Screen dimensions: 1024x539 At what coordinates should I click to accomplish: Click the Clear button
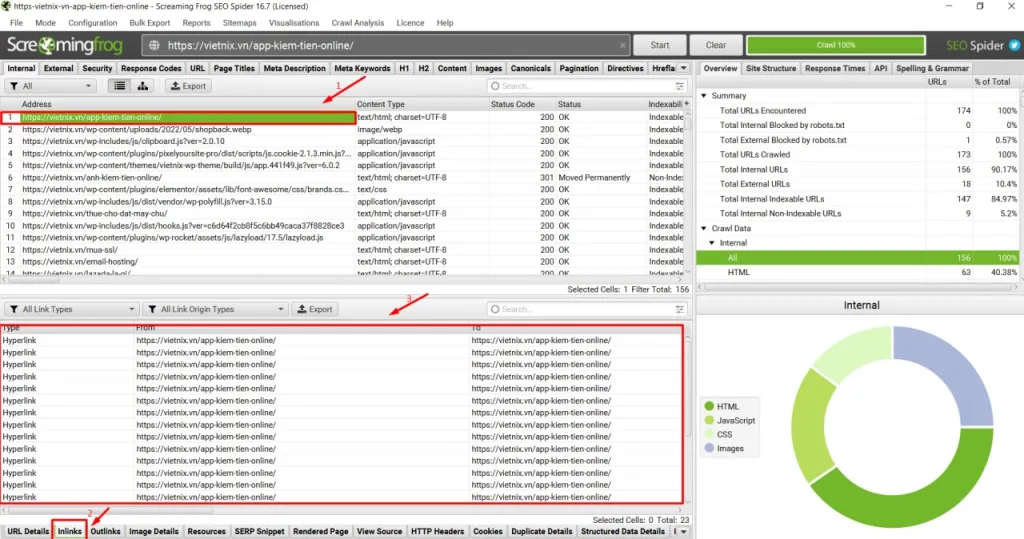(716, 45)
